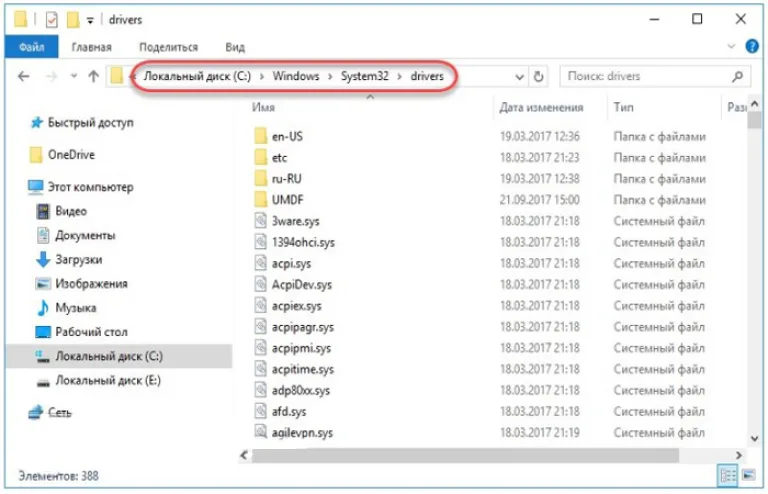Select file acpipagr.sys
The width and height of the screenshot is (768, 494).
tap(303, 327)
